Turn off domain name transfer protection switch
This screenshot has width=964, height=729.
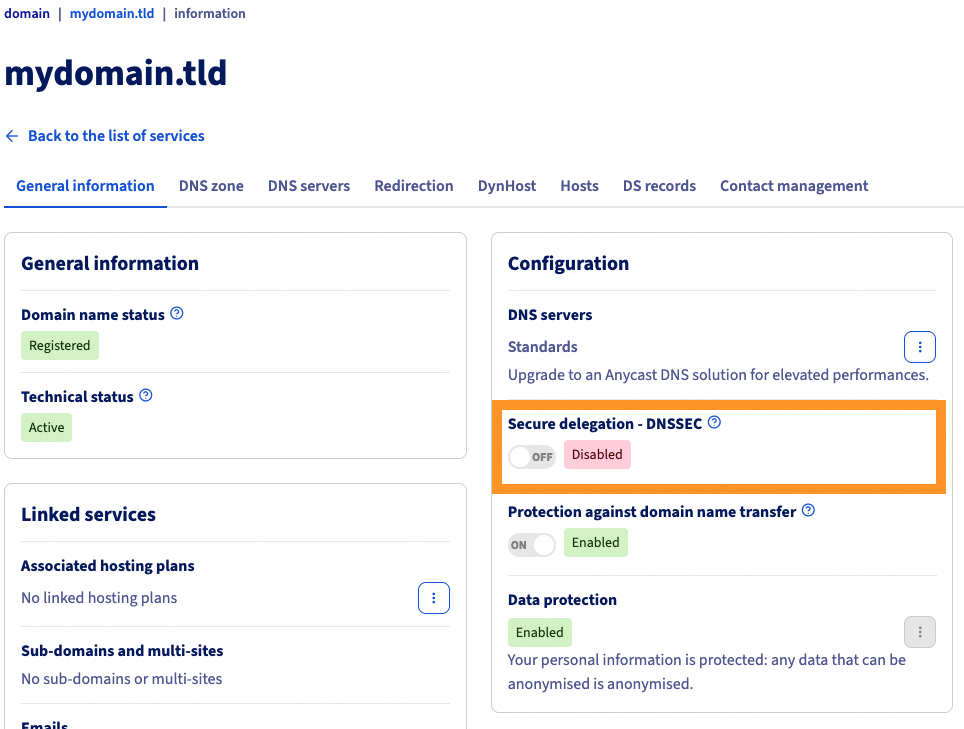tap(531, 545)
